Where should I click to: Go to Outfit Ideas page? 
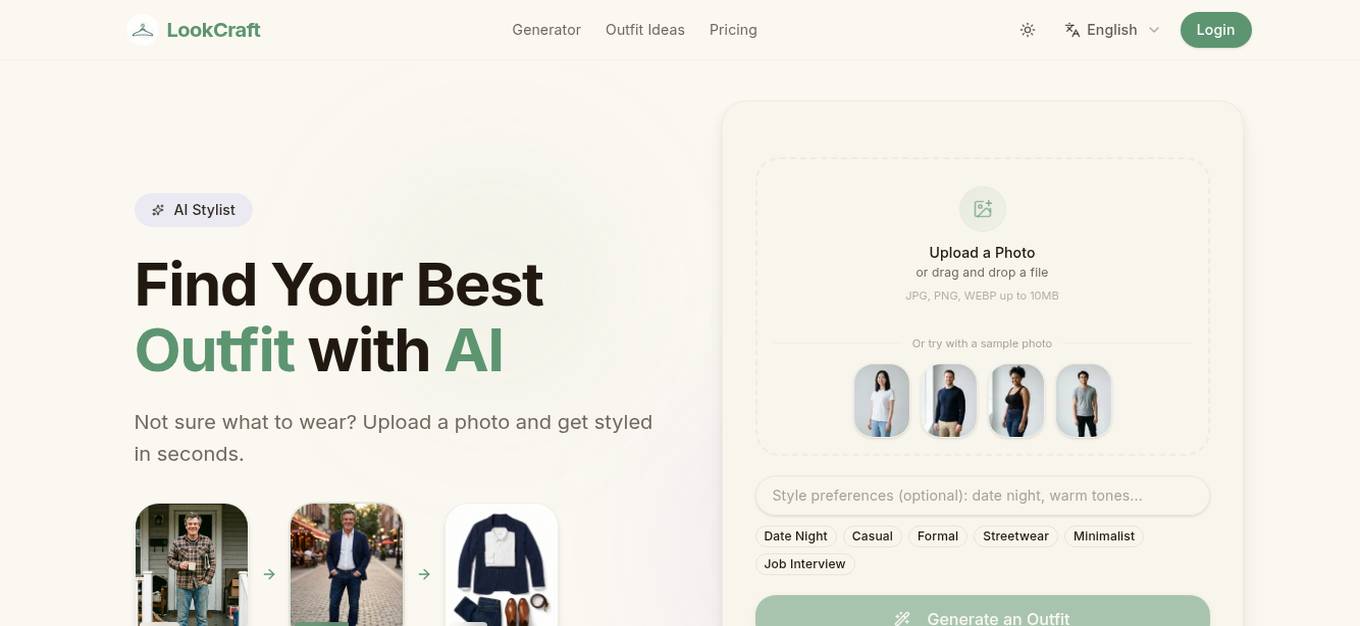[x=645, y=30]
